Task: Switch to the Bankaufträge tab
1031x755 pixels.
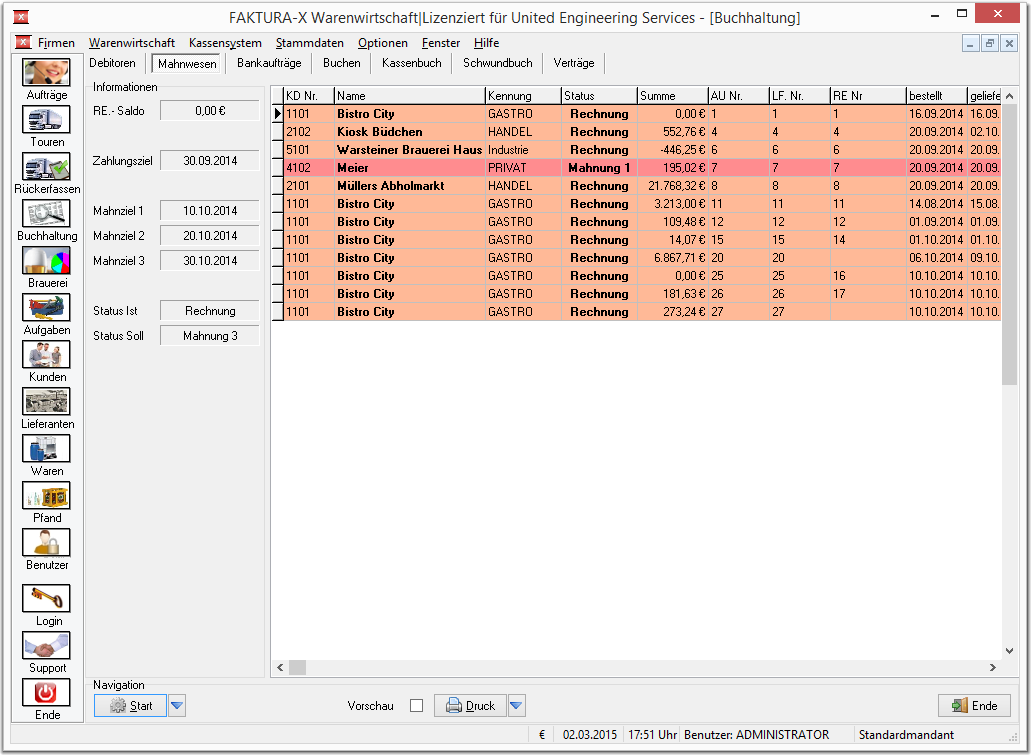Action: 269,63
